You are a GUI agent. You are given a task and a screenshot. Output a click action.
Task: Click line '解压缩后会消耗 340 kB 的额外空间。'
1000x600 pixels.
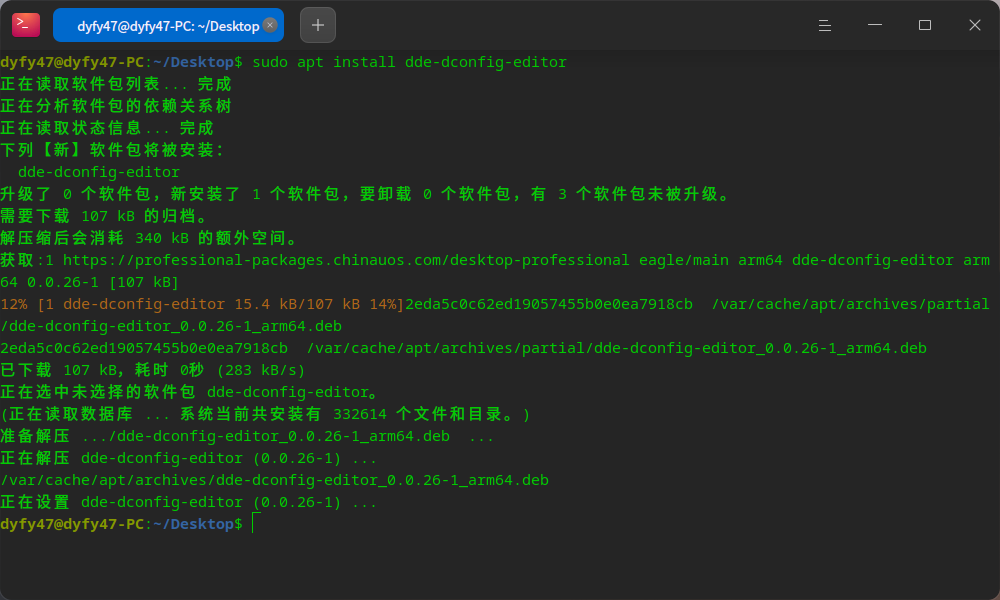pyautogui.click(x=149, y=238)
